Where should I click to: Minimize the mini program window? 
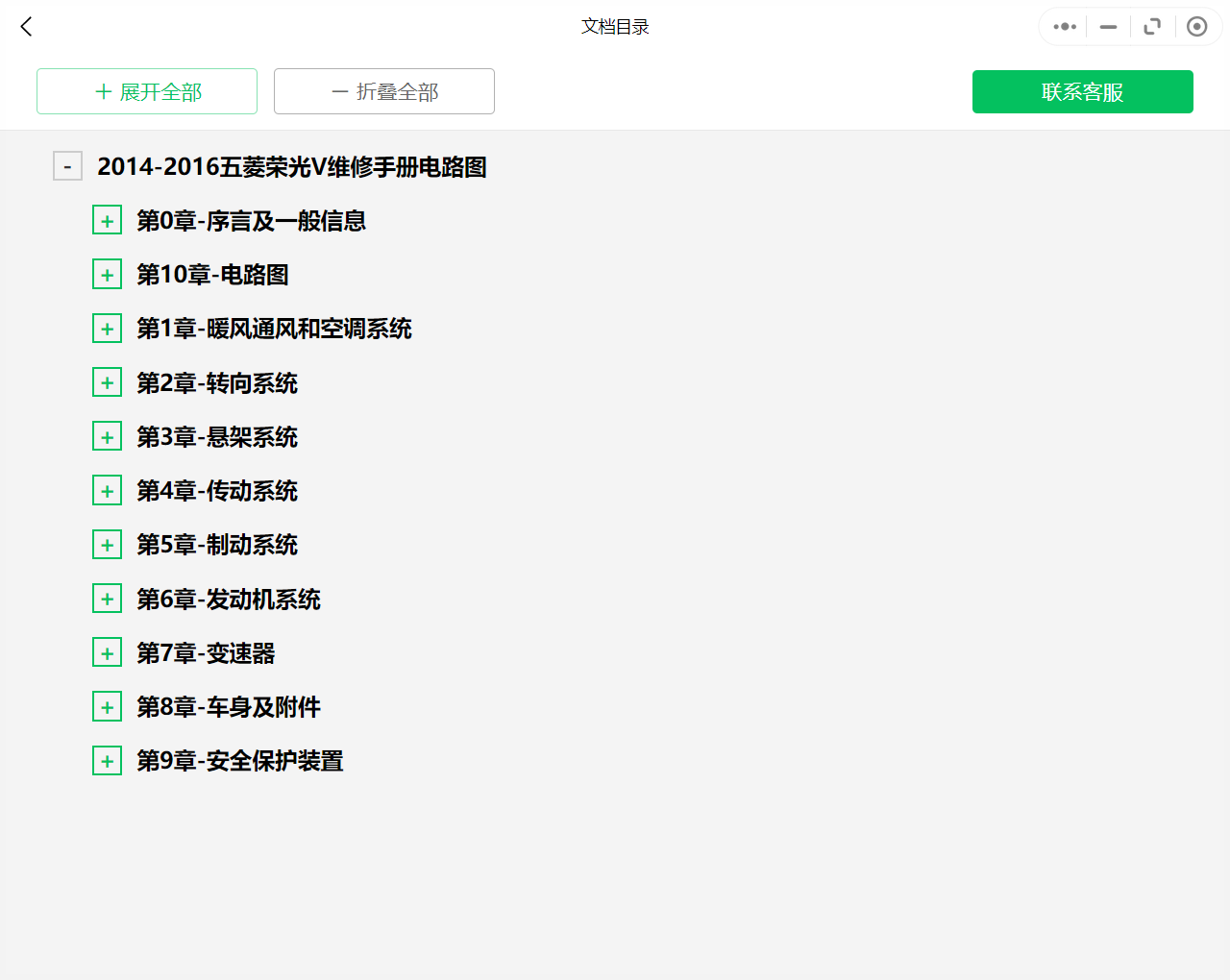click(x=1107, y=27)
